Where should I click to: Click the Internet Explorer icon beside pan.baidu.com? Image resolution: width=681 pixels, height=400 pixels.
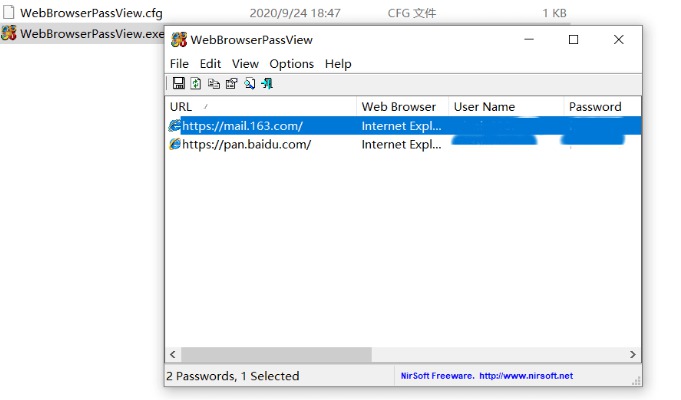175,144
